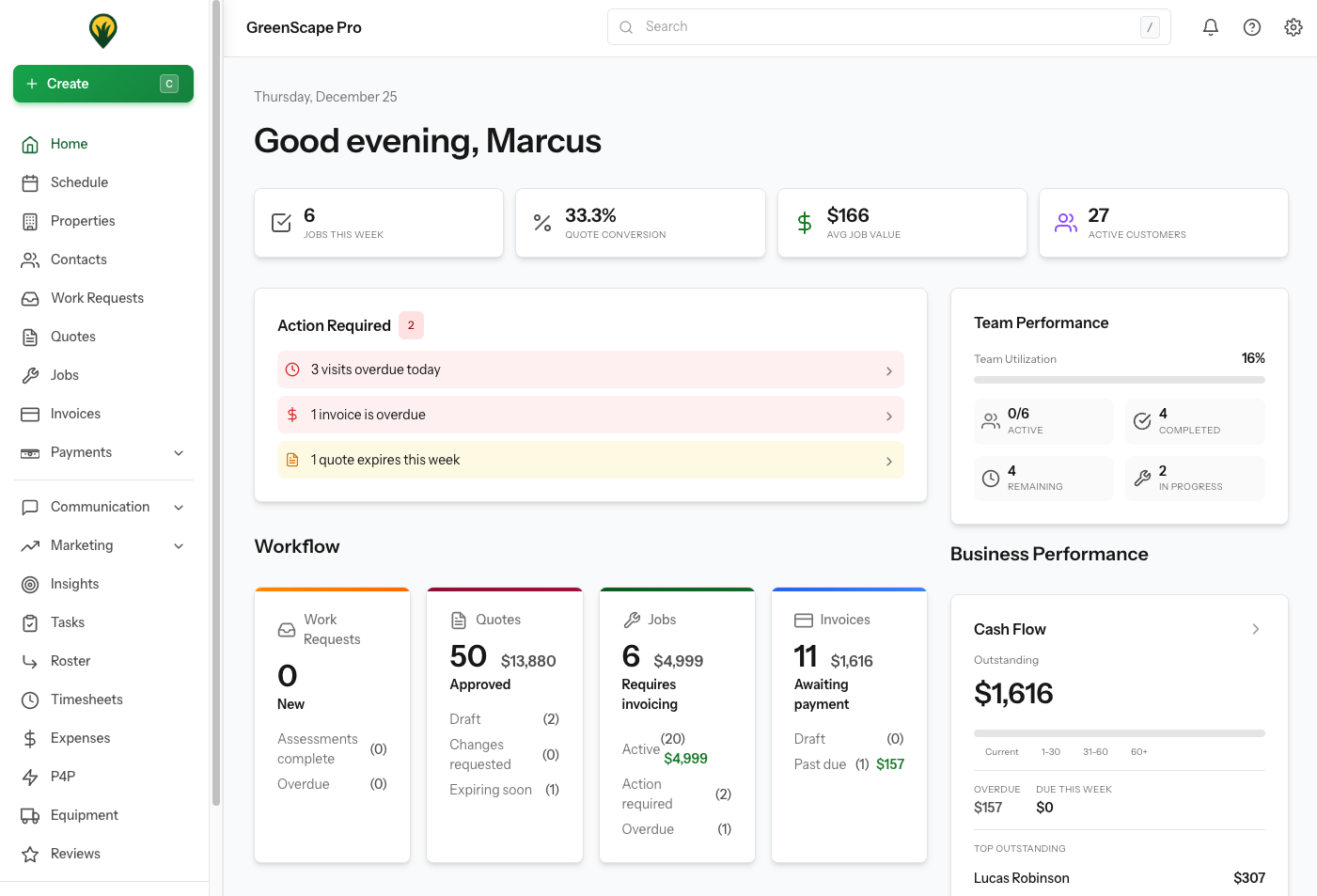The height and width of the screenshot is (896, 1317).
Task: Click Lucas Robinson outstanding entry
Action: (x=1120, y=878)
